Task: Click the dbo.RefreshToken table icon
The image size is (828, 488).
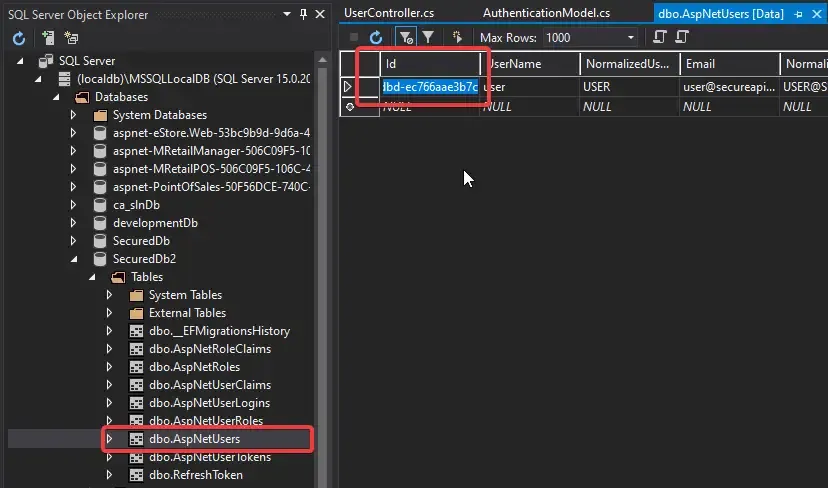Action: [136, 475]
